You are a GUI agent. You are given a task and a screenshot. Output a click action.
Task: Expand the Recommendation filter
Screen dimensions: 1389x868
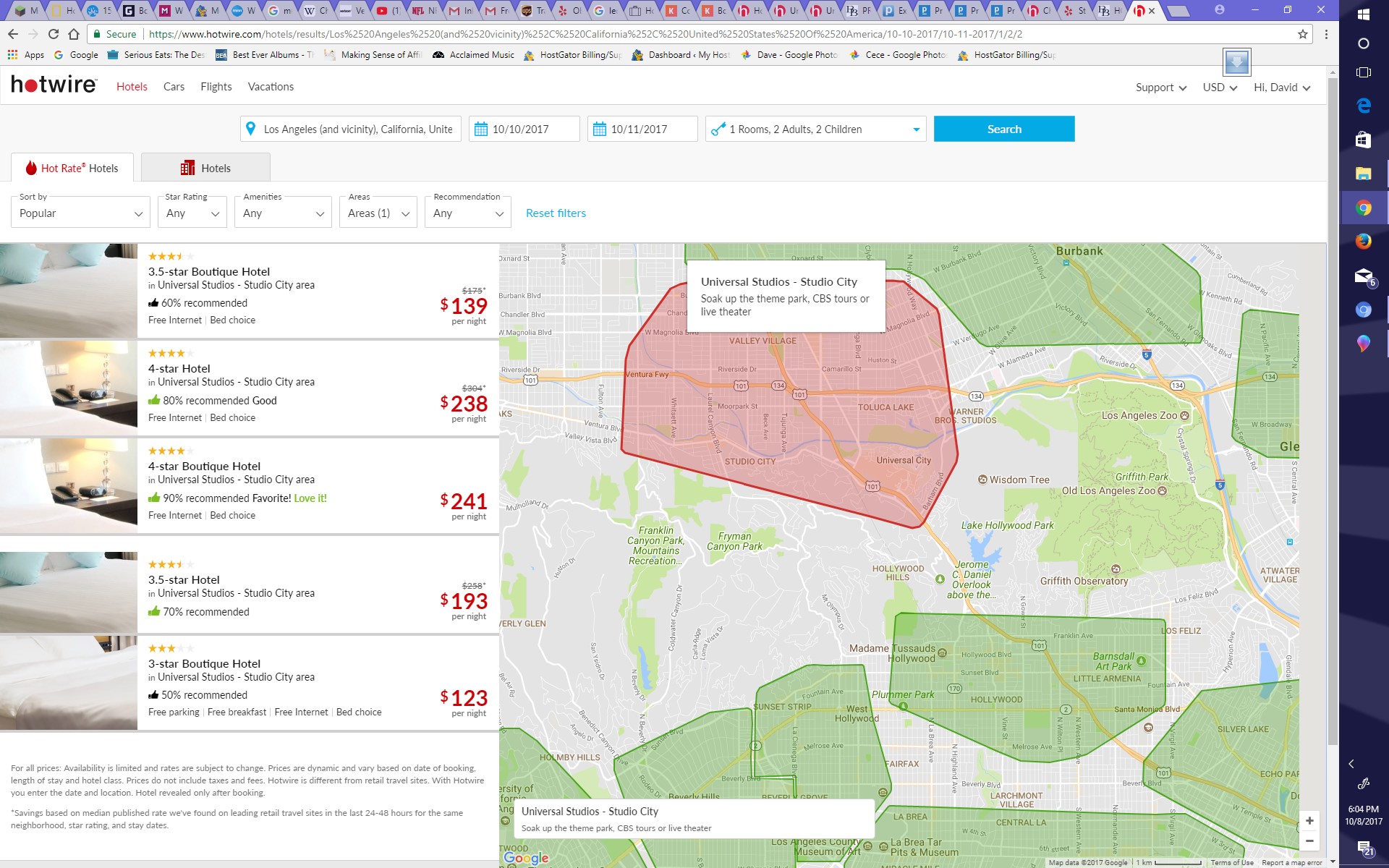(468, 213)
